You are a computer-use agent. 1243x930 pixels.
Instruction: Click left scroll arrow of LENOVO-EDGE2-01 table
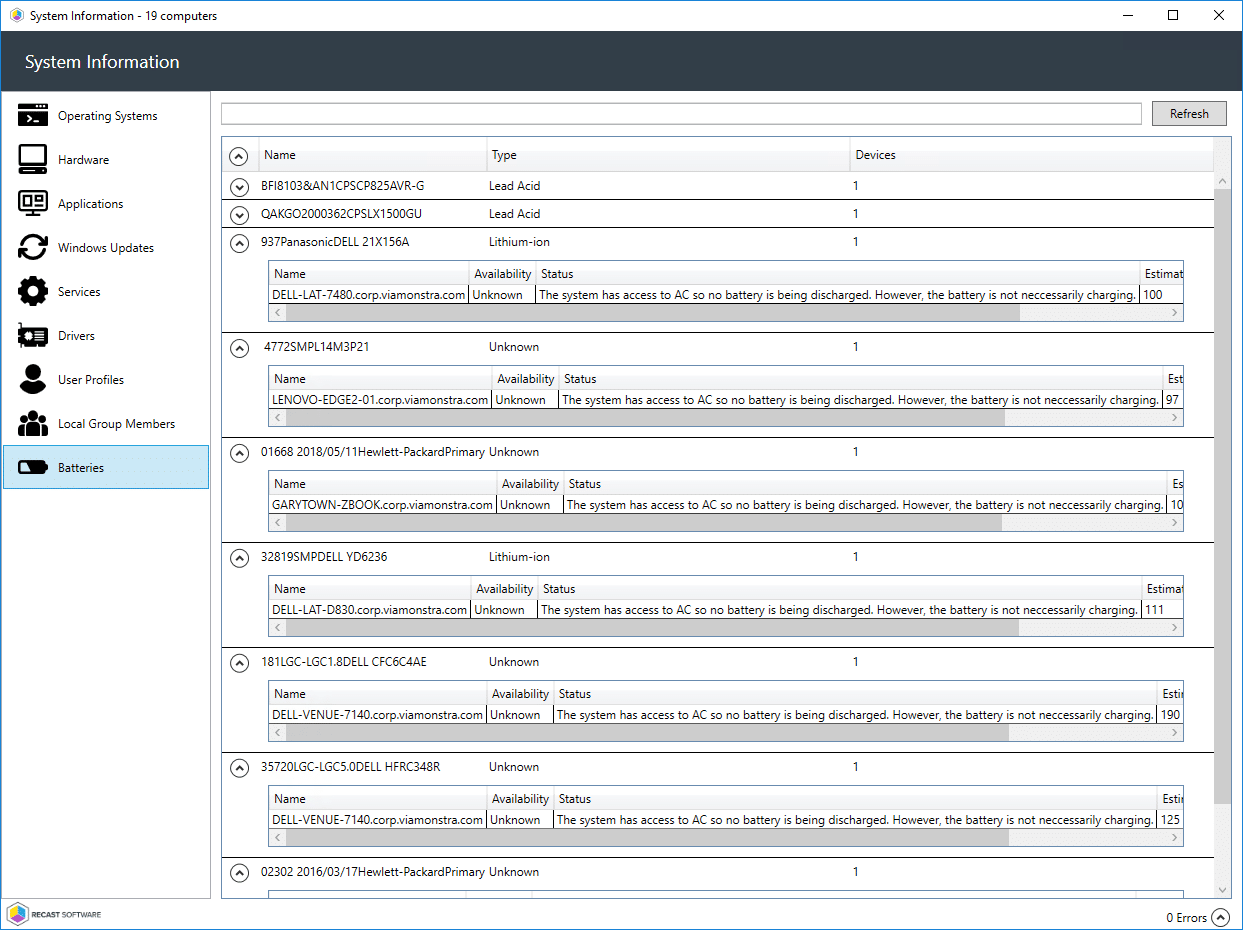click(x=278, y=418)
